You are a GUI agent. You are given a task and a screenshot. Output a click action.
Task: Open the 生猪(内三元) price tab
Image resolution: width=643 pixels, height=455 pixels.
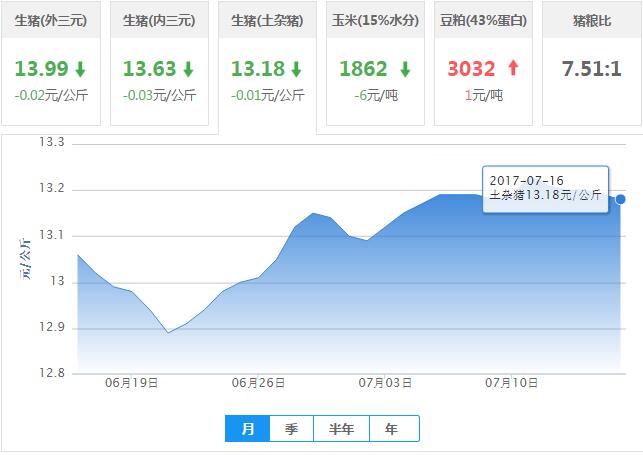click(x=159, y=20)
